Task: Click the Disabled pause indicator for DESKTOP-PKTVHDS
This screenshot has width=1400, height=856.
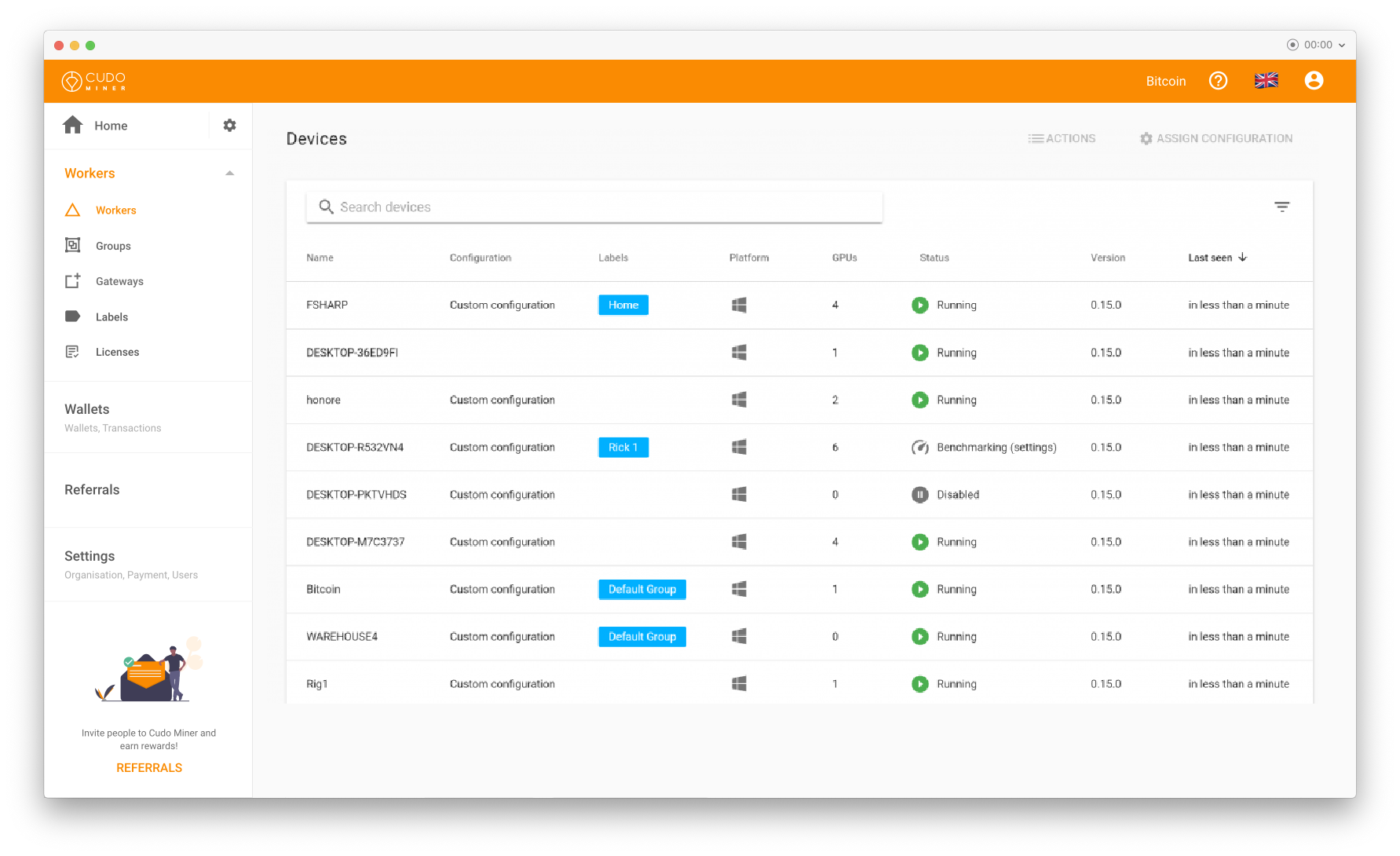Action: (919, 494)
